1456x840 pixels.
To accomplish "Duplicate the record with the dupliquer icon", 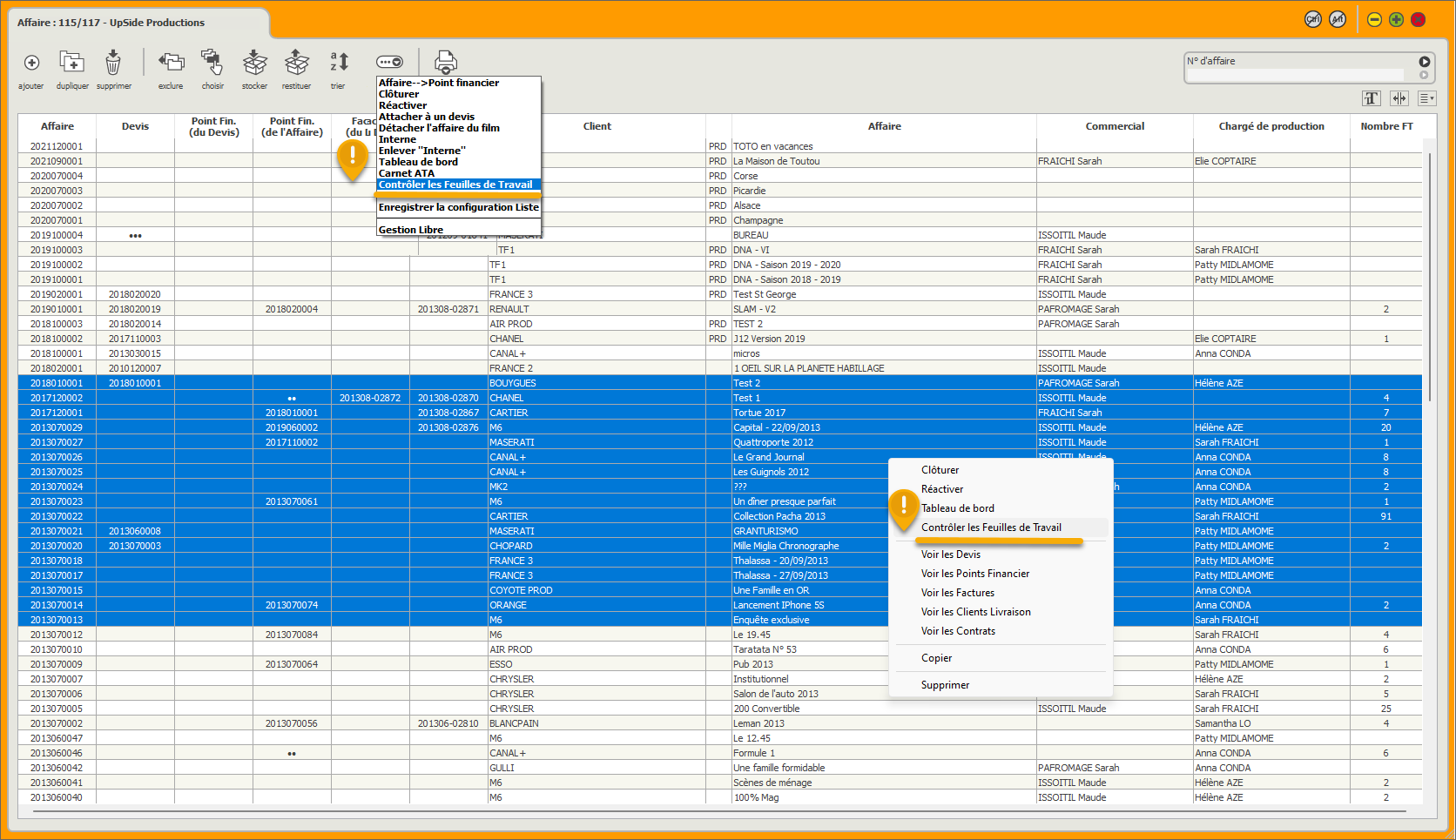I will (72, 63).
